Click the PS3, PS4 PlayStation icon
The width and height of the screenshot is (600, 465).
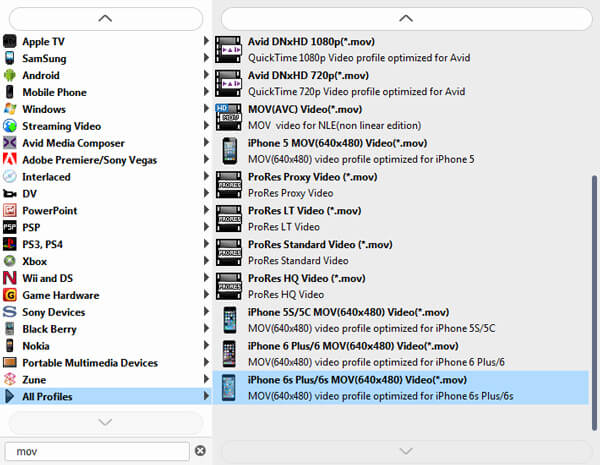(x=10, y=244)
